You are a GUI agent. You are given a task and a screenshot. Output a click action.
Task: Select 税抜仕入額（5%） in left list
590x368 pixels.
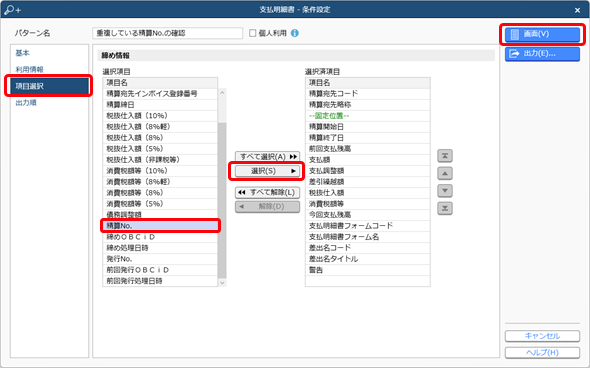[x=160, y=149]
